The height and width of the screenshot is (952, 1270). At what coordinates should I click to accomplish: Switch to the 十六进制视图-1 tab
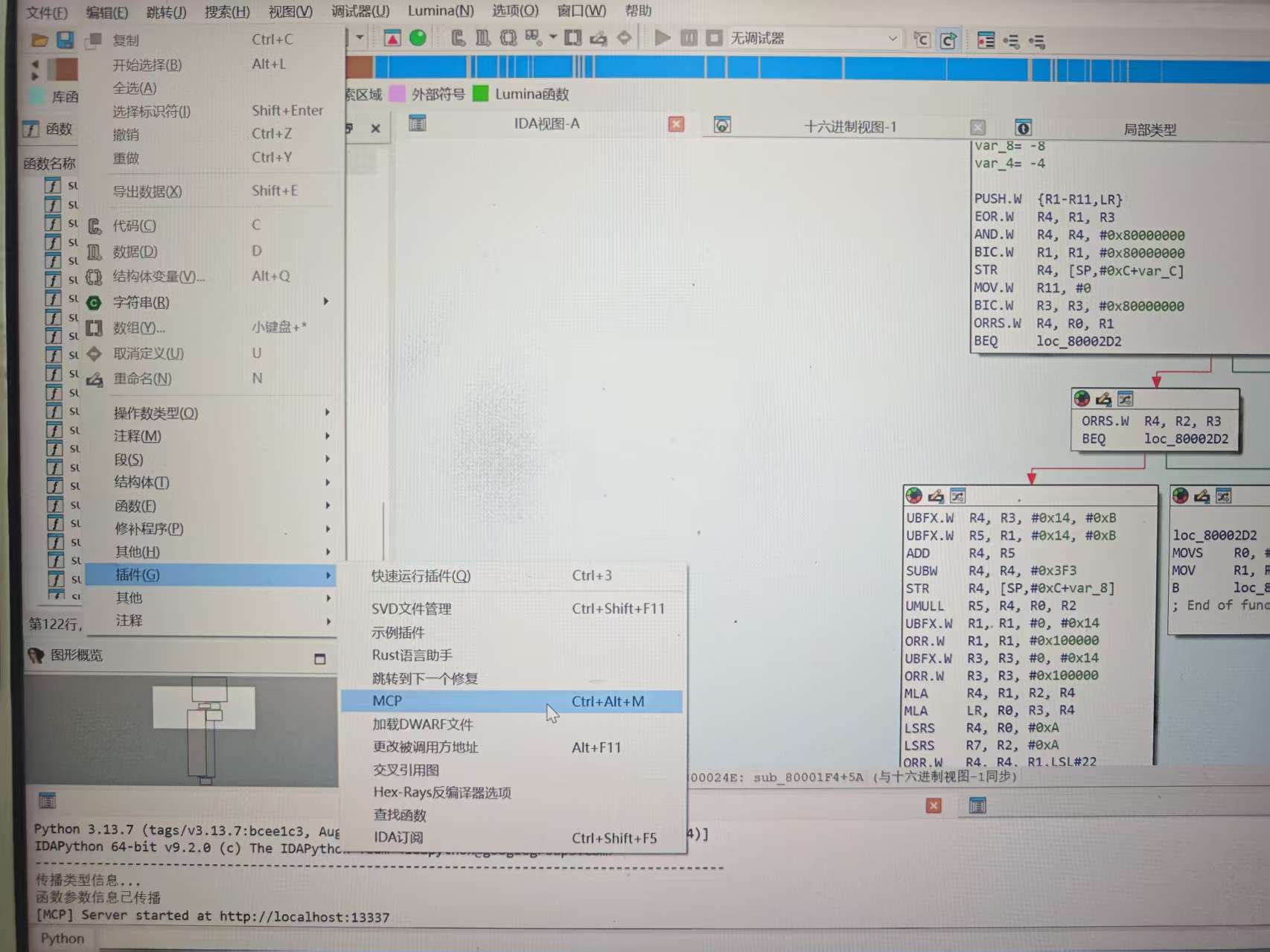(x=849, y=126)
